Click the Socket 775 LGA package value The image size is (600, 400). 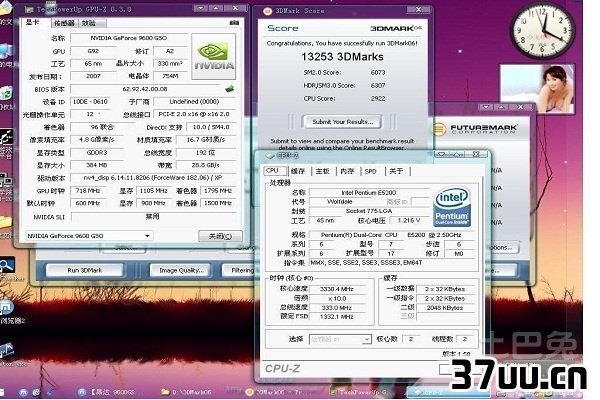click(369, 211)
